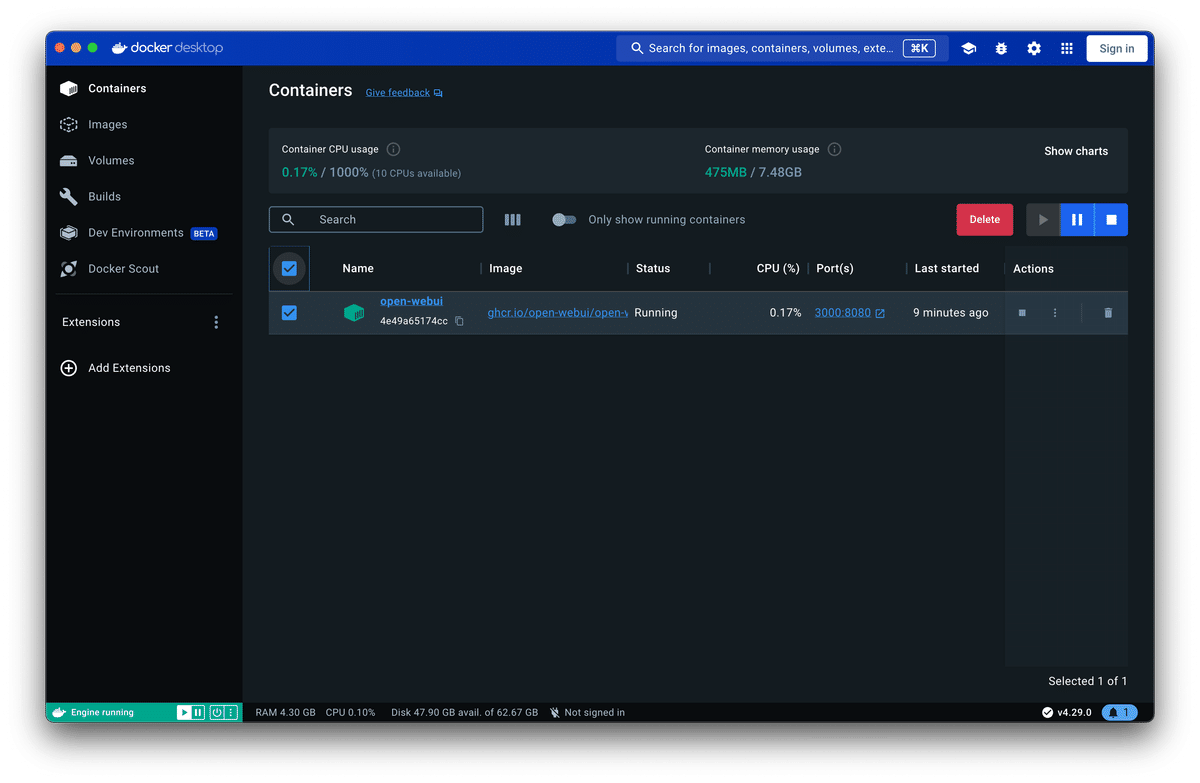1200x783 pixels.
Task: Open the ghcr.io/open-webui image link
Action: [557, 313]
